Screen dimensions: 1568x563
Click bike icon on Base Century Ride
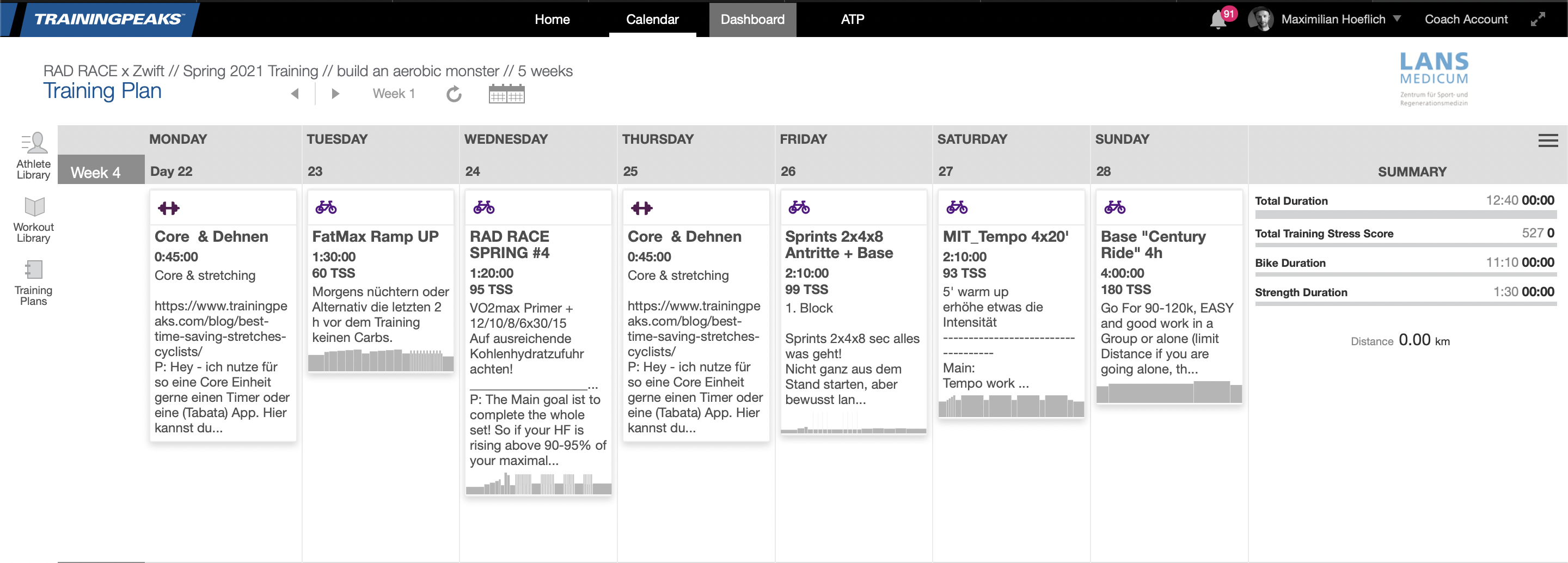pyautogui.click(x=1114, y=207)
